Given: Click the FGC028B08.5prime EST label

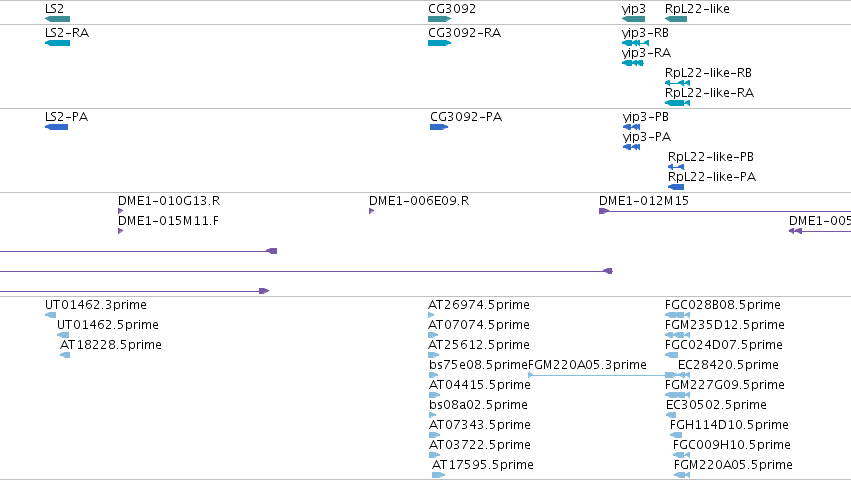Looking at the screenshot, I should (723, 305).
